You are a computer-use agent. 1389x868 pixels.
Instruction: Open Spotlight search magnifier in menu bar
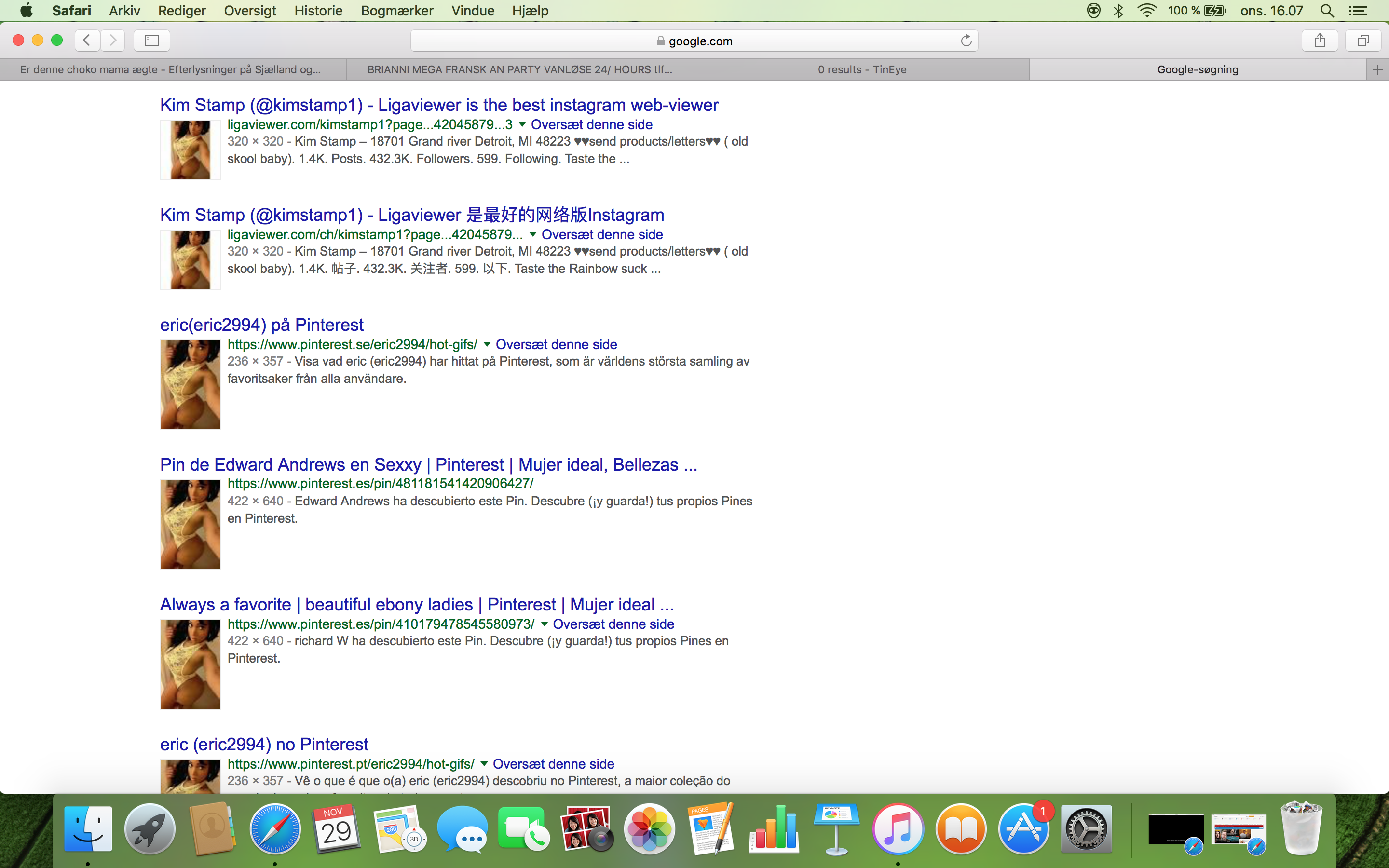point(1327,11)
